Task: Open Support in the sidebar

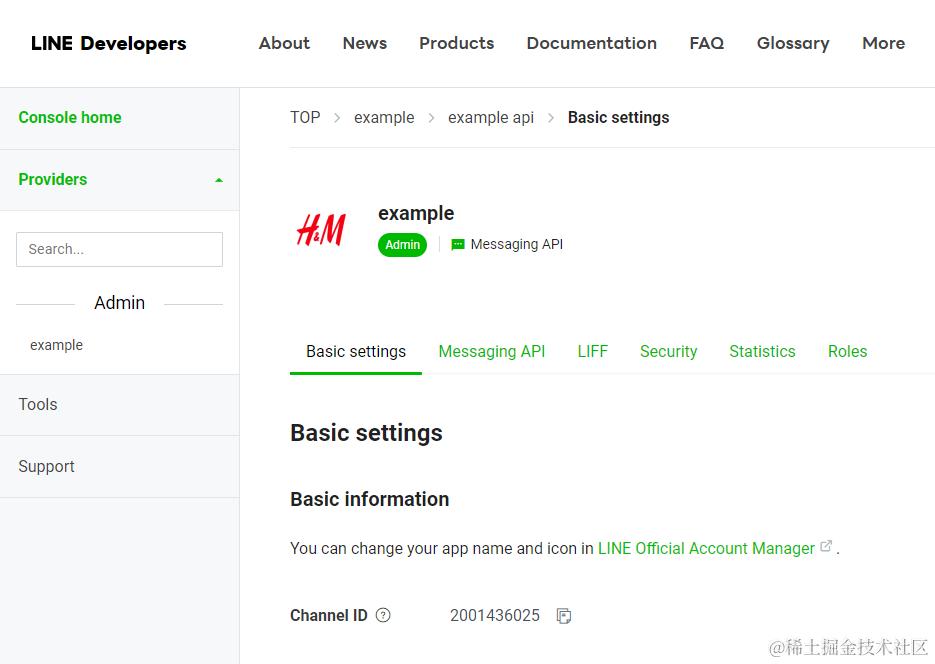Action: pyautogui.click(x=47, y=466)
